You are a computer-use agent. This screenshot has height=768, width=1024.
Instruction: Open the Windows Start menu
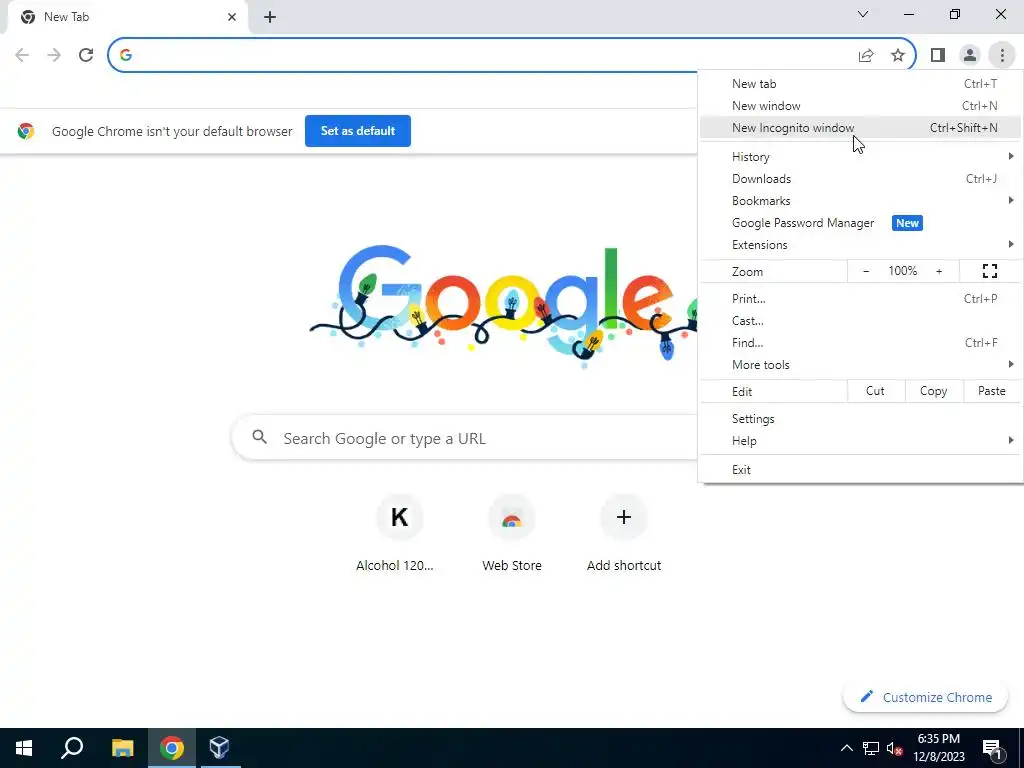24,748
